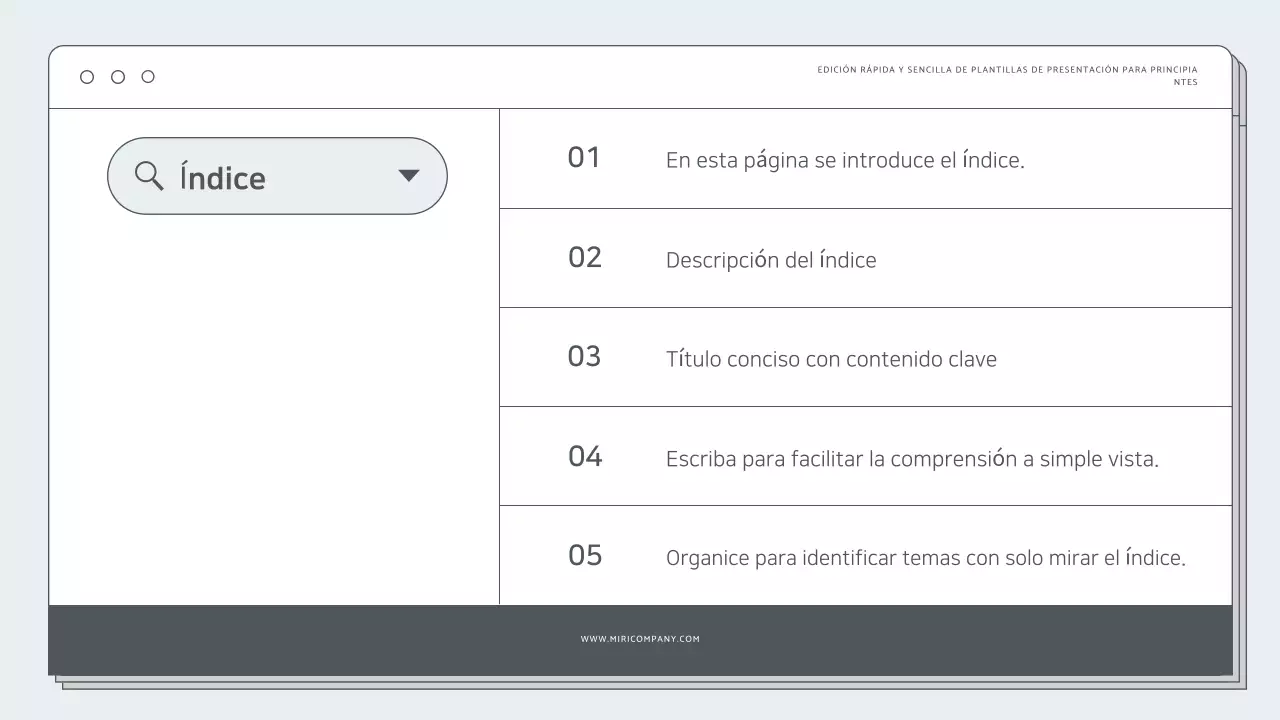Click the third window control circle
The width and height of the screenshot is (1280, 720).
[x=148, y=76]
